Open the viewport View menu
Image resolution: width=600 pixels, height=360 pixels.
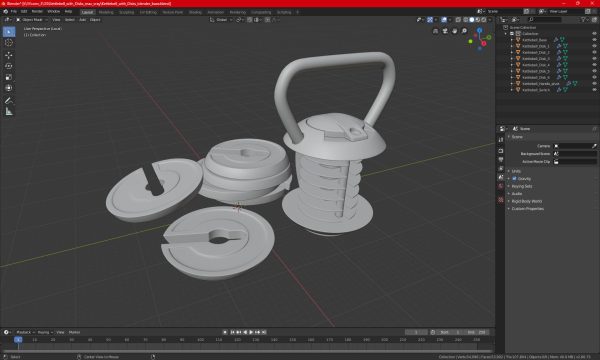(56, 20)
